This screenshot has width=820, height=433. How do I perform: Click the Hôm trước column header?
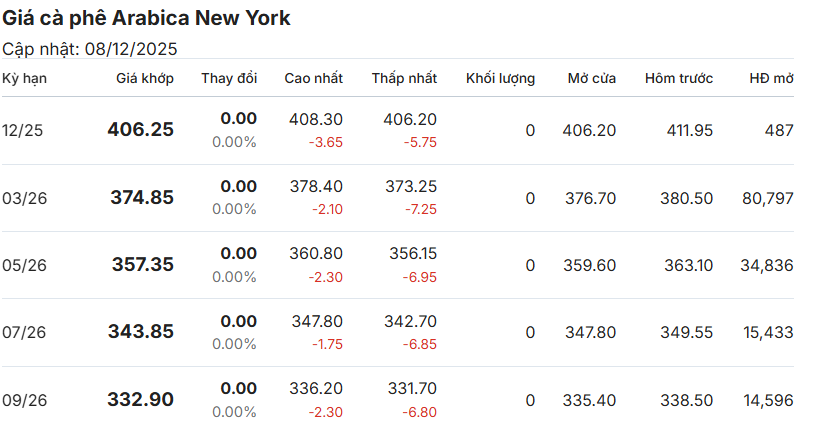[679, 78]
